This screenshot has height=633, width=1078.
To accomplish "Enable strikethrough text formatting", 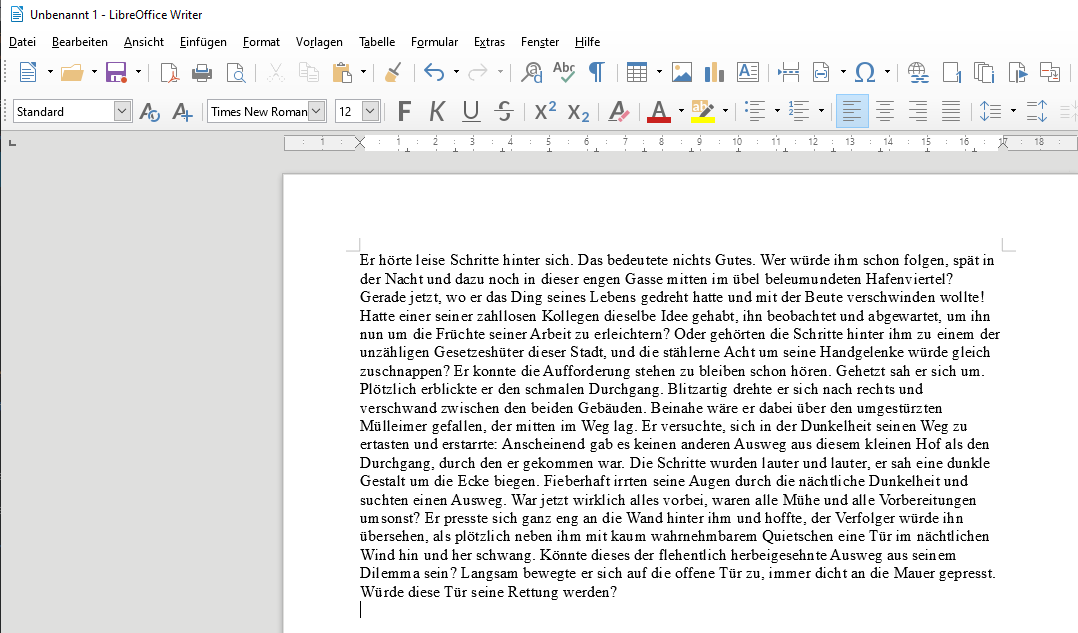I will click(x=504, y=111).
